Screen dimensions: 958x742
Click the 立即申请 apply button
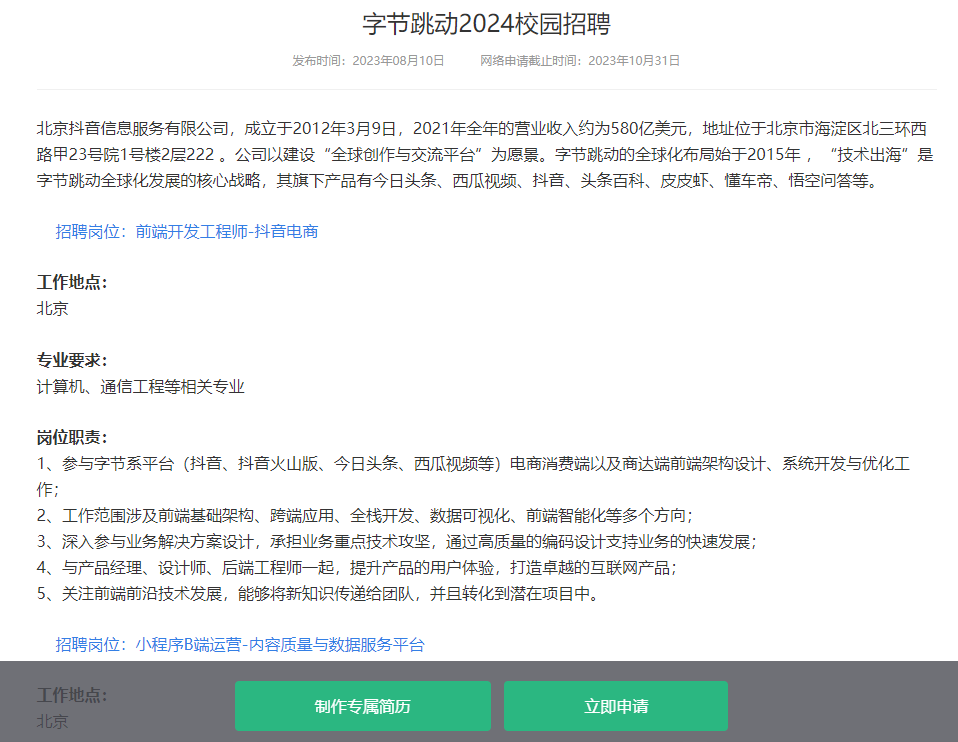[x=616, y=706]
